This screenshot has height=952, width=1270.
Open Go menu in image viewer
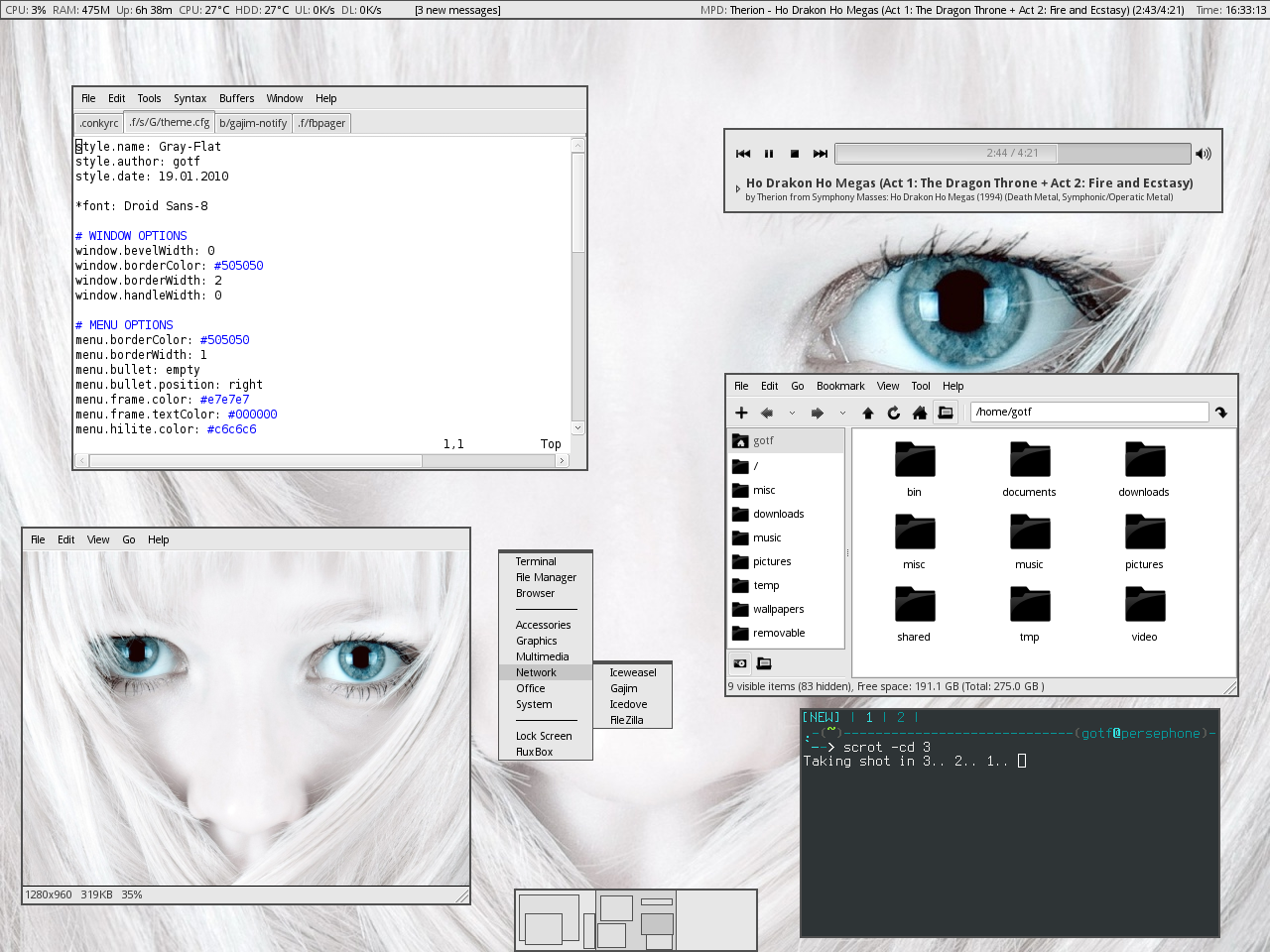point(129,540)
